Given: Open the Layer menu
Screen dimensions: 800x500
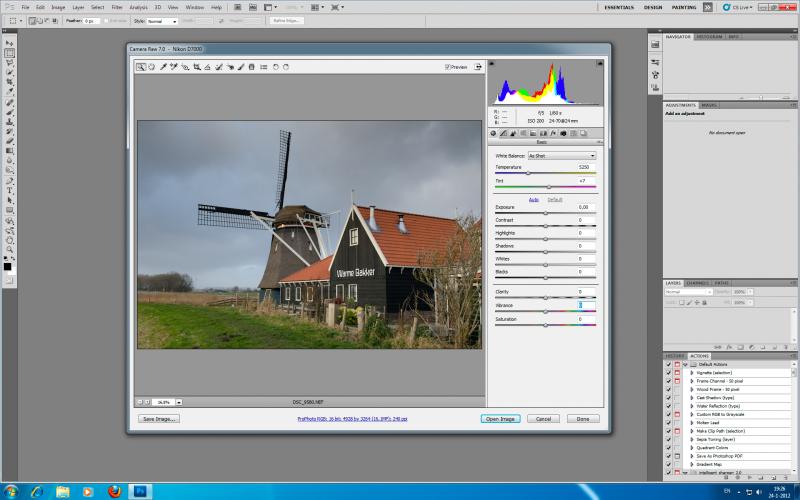Looking at the screenshot, I should (78, 7).
